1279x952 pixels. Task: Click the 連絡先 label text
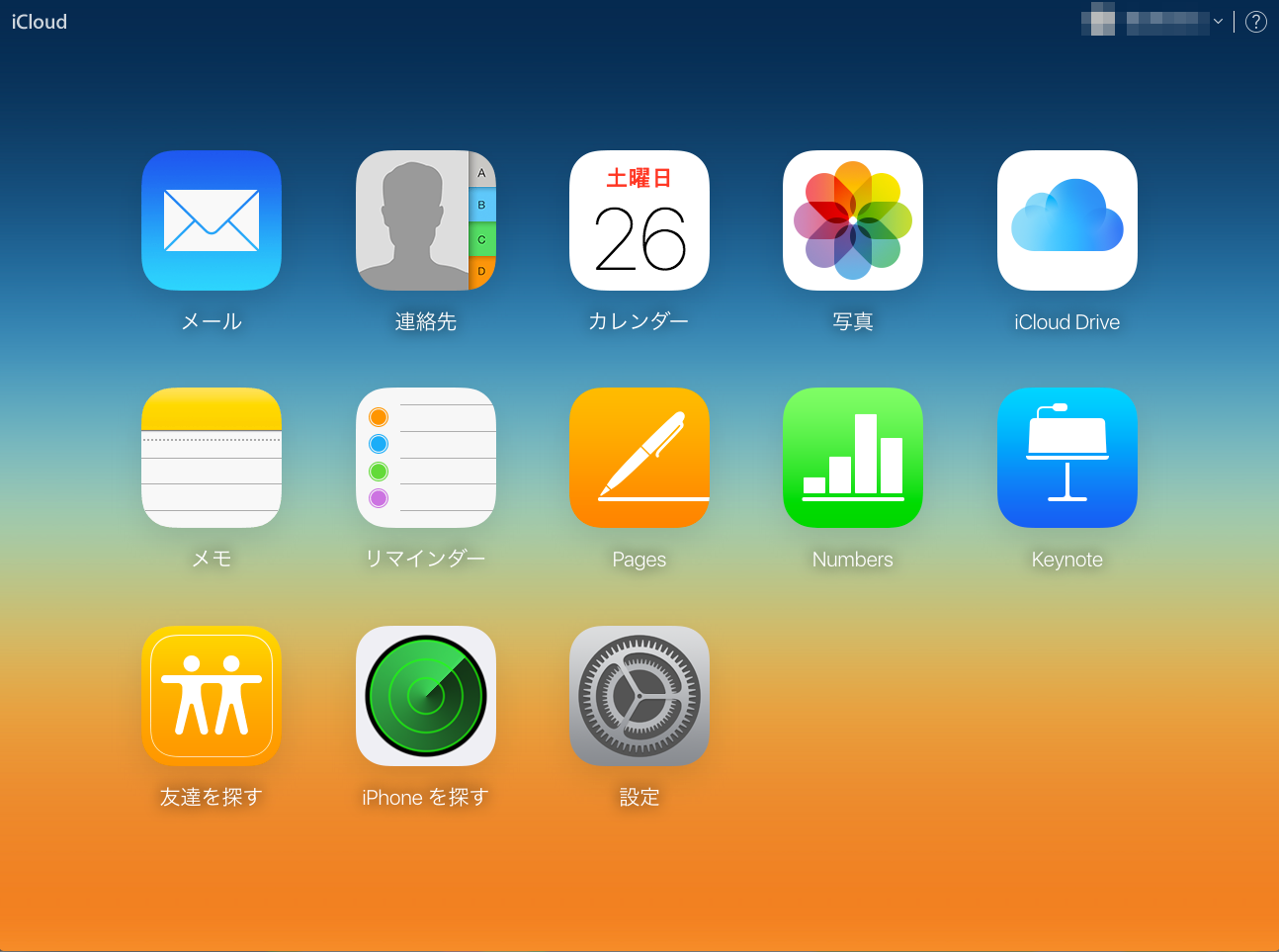pos(426,321)
